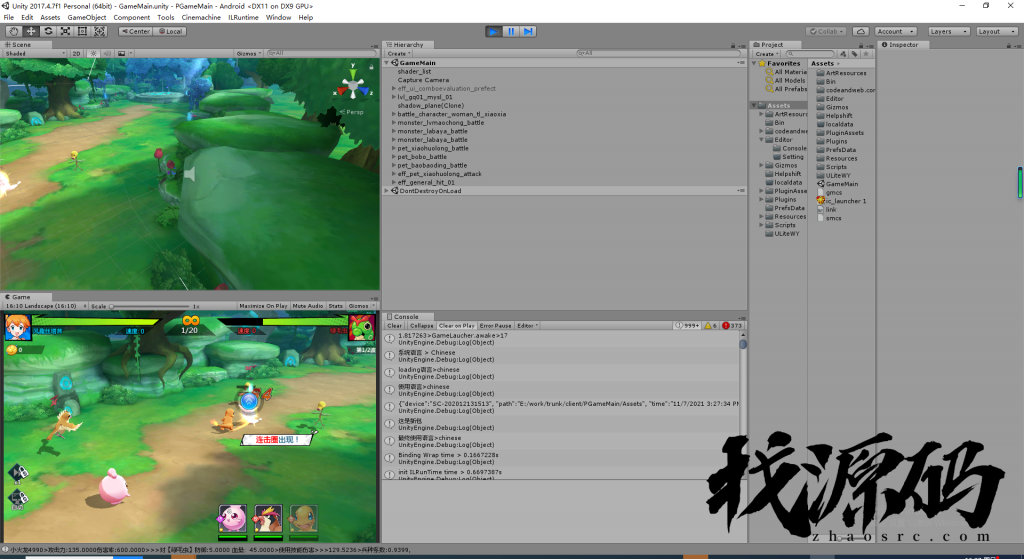
Task: Lock the Project panel
Action: [x=861, y=45]
